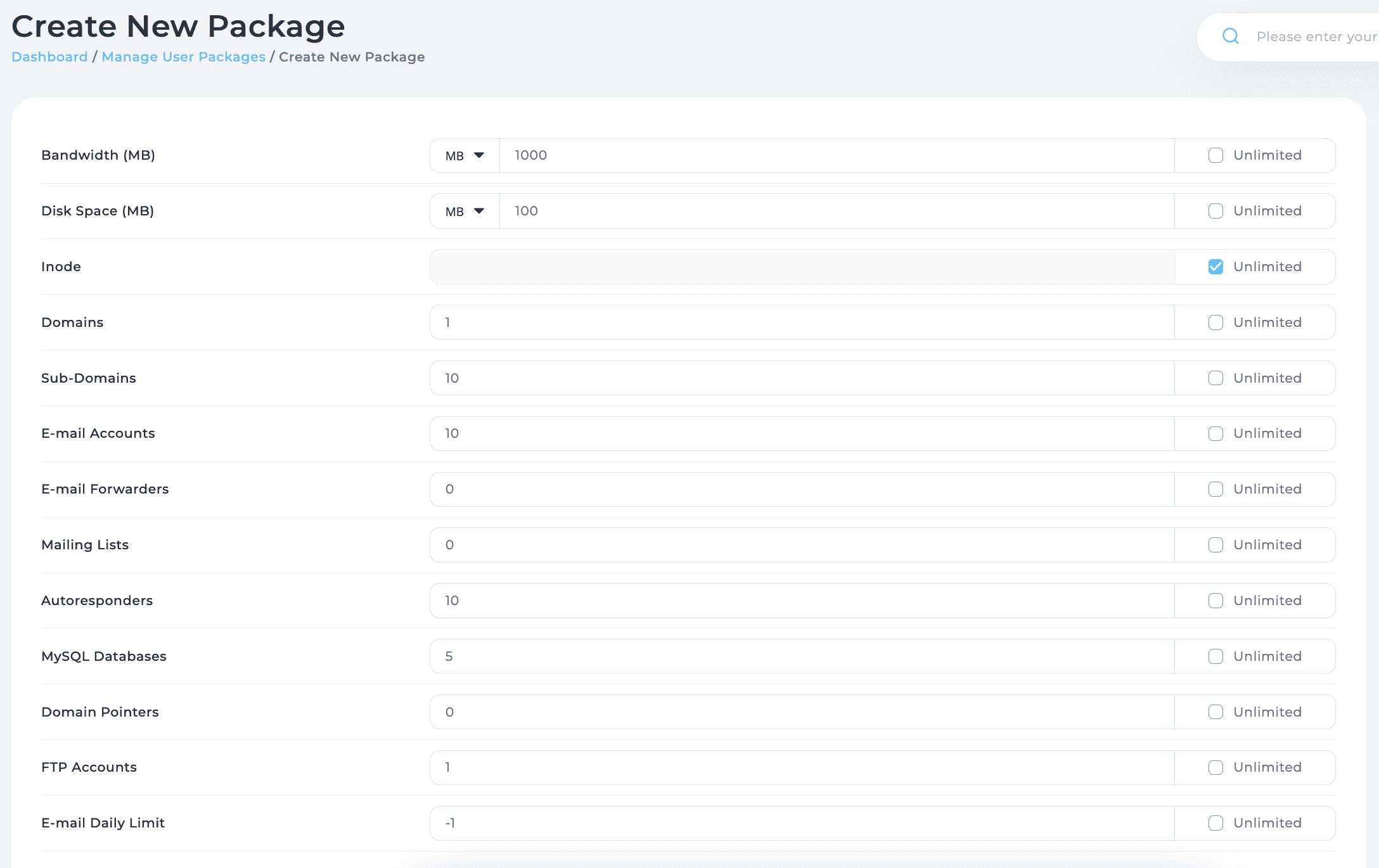Click the E-mail Daily Limit input field

802,823
